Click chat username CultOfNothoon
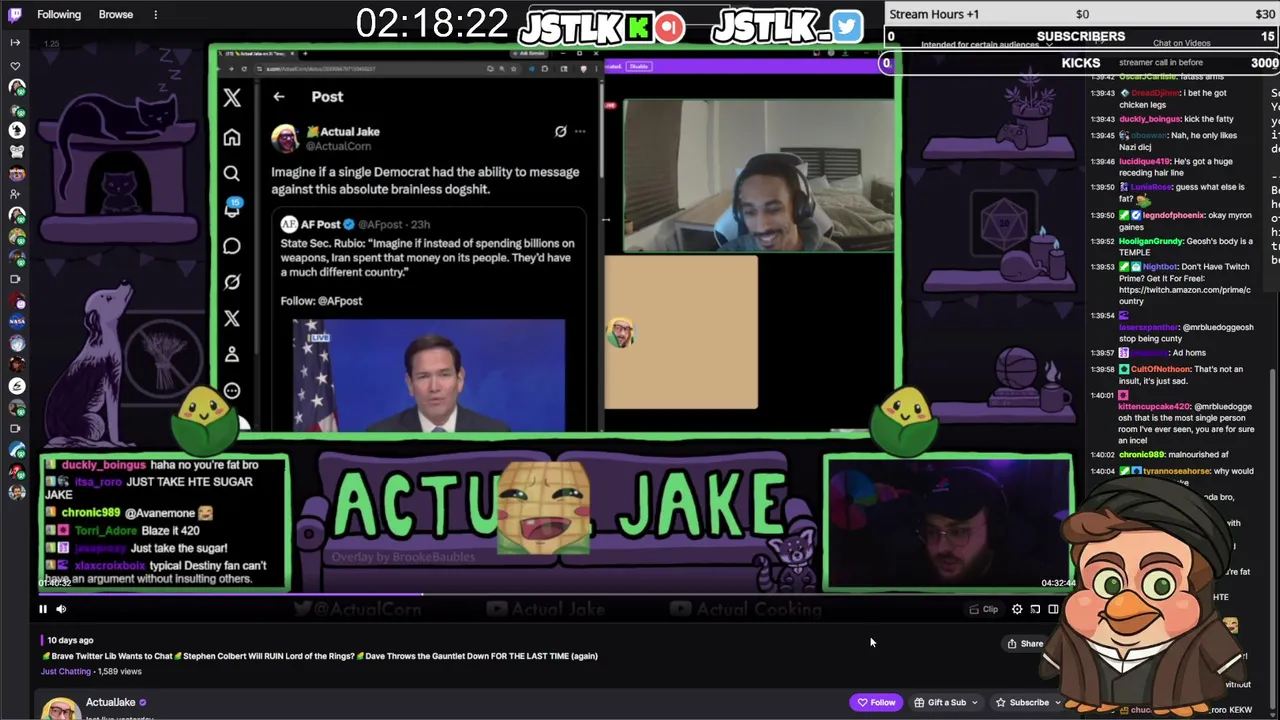Image resolution: width=1280 pixels, height=720 pixels. click(1160, 369)
